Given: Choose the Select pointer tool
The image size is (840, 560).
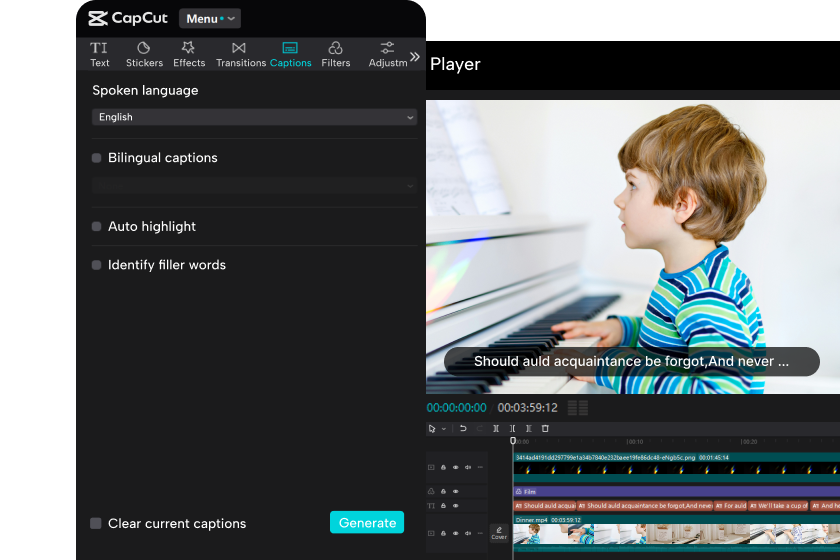Looking at the screenshot, I should coord(432,429).
